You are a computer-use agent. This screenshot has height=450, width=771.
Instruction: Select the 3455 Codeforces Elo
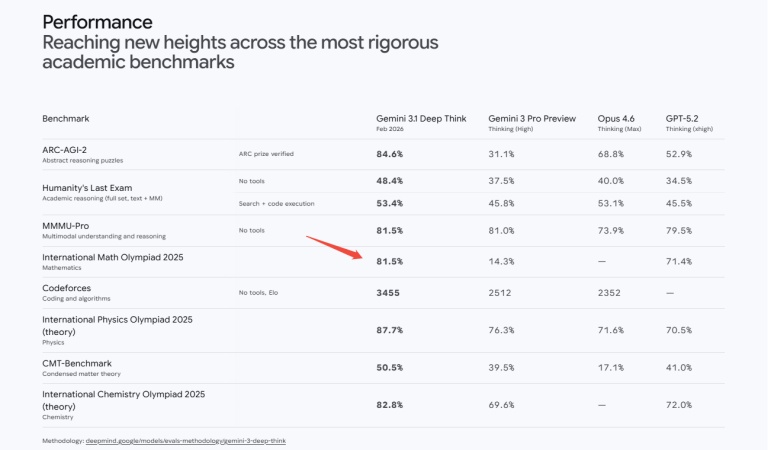(x=388, y=293)
